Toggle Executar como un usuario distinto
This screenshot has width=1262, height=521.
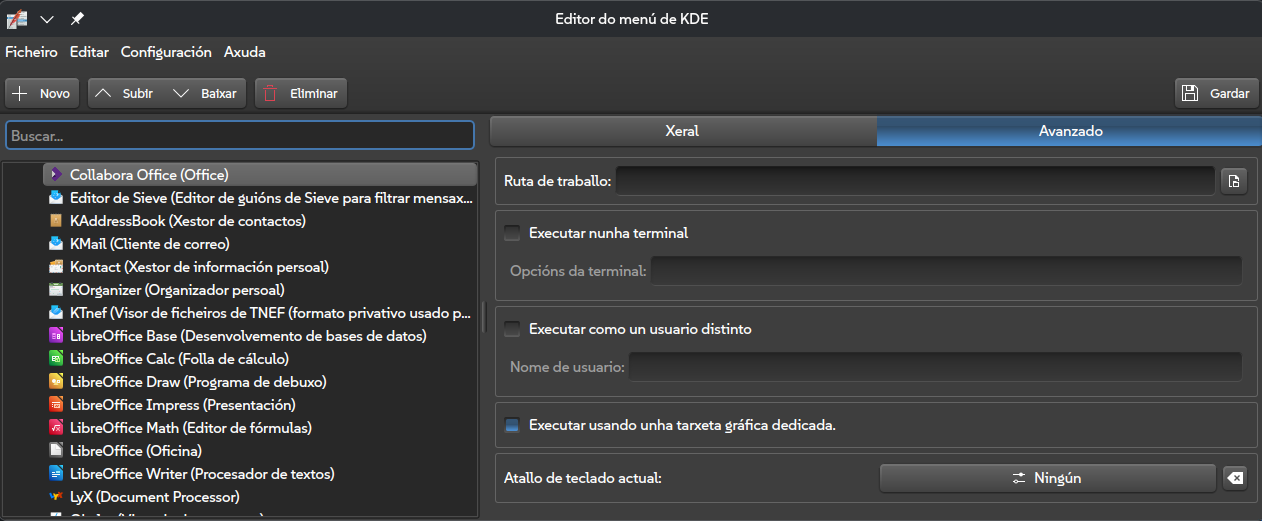click(x=513, y=329)
